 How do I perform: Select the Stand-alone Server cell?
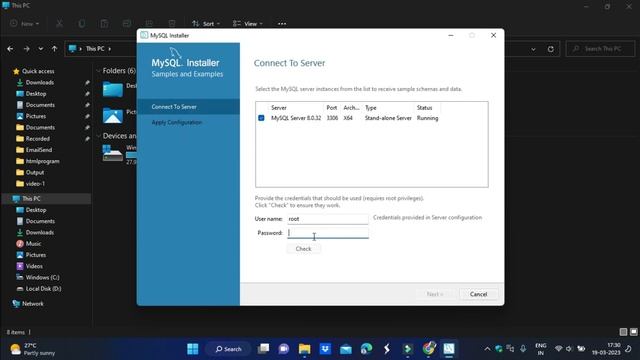388,118
